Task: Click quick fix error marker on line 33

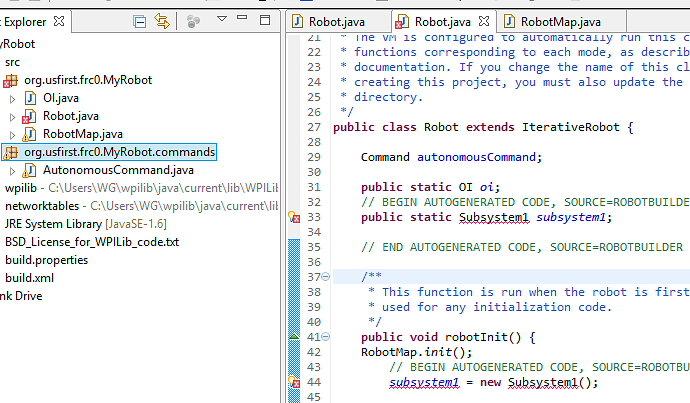Action: [294, 217]
